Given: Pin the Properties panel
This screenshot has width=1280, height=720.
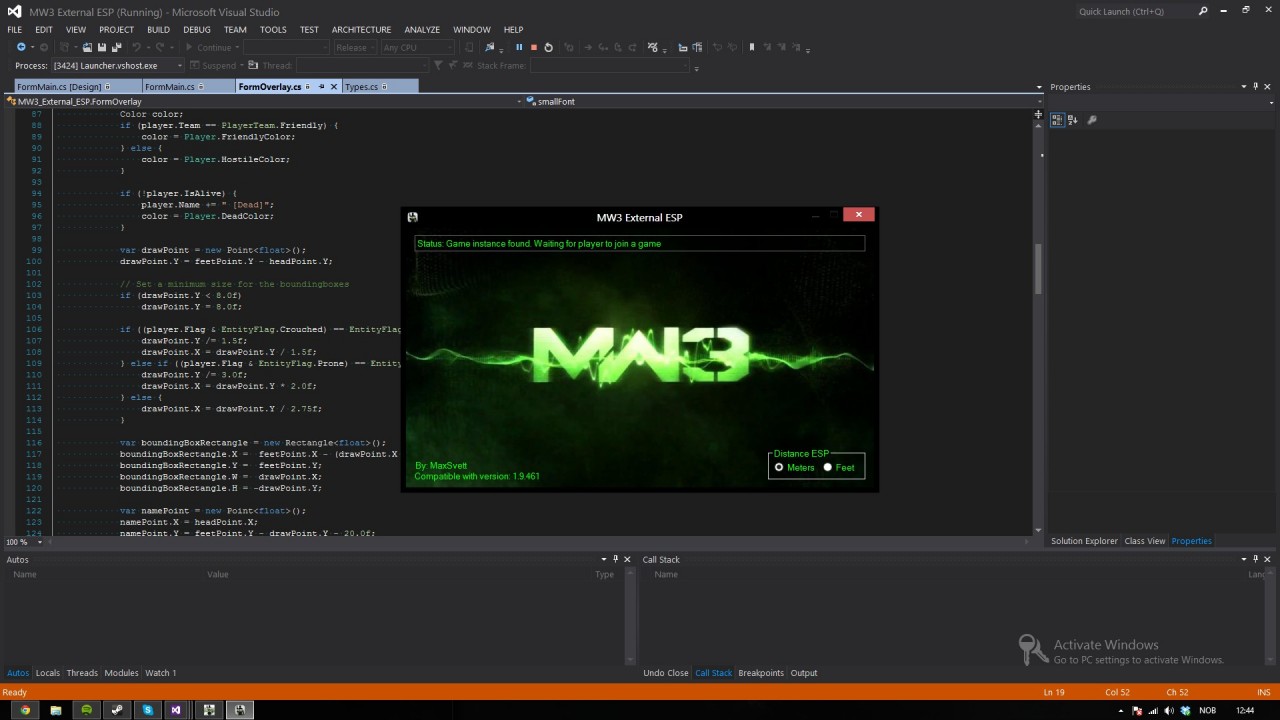Looking at the screenshot, I should 1256,87.
